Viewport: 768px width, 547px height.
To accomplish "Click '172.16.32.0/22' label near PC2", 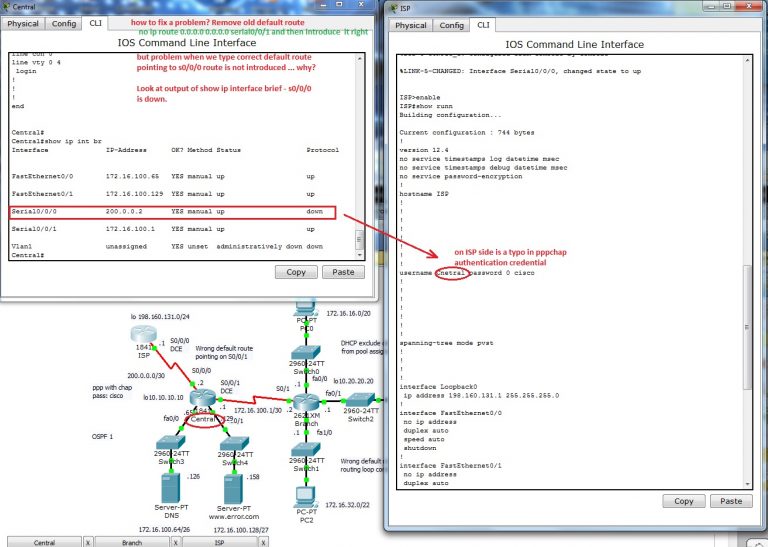I will [x=347, y=505].
